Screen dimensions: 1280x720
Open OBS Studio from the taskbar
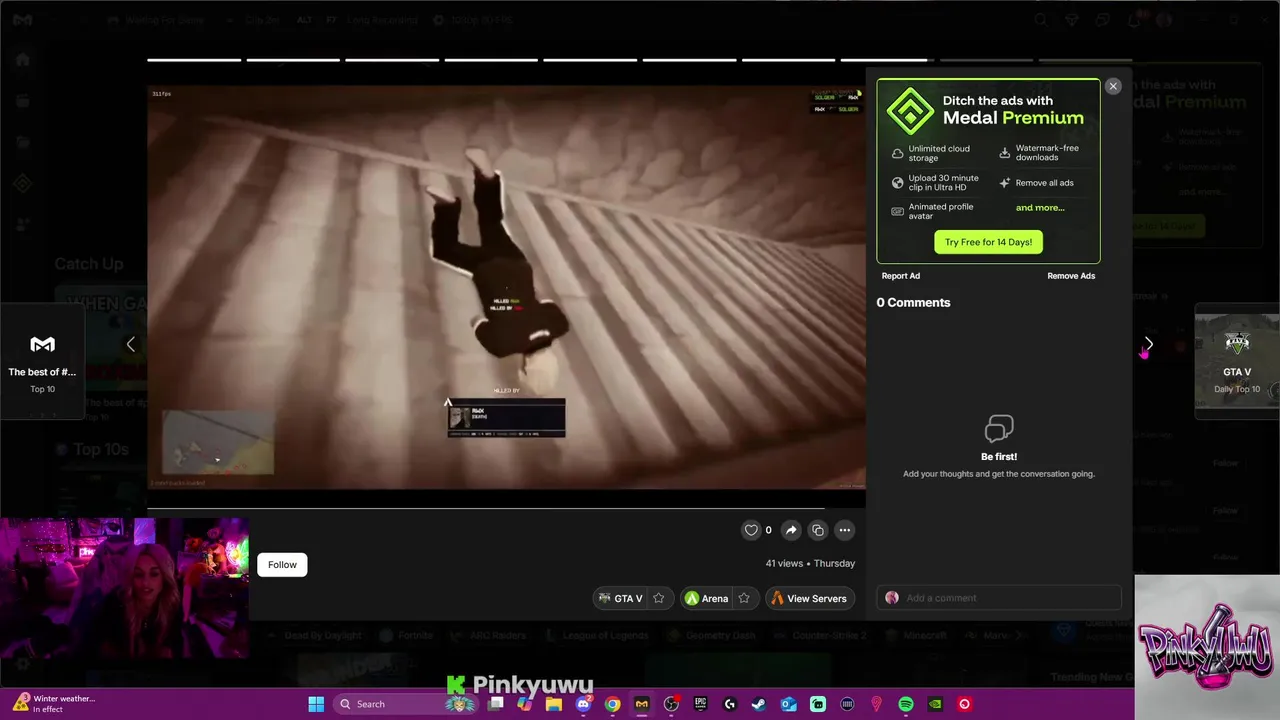[x=672, y=704]
